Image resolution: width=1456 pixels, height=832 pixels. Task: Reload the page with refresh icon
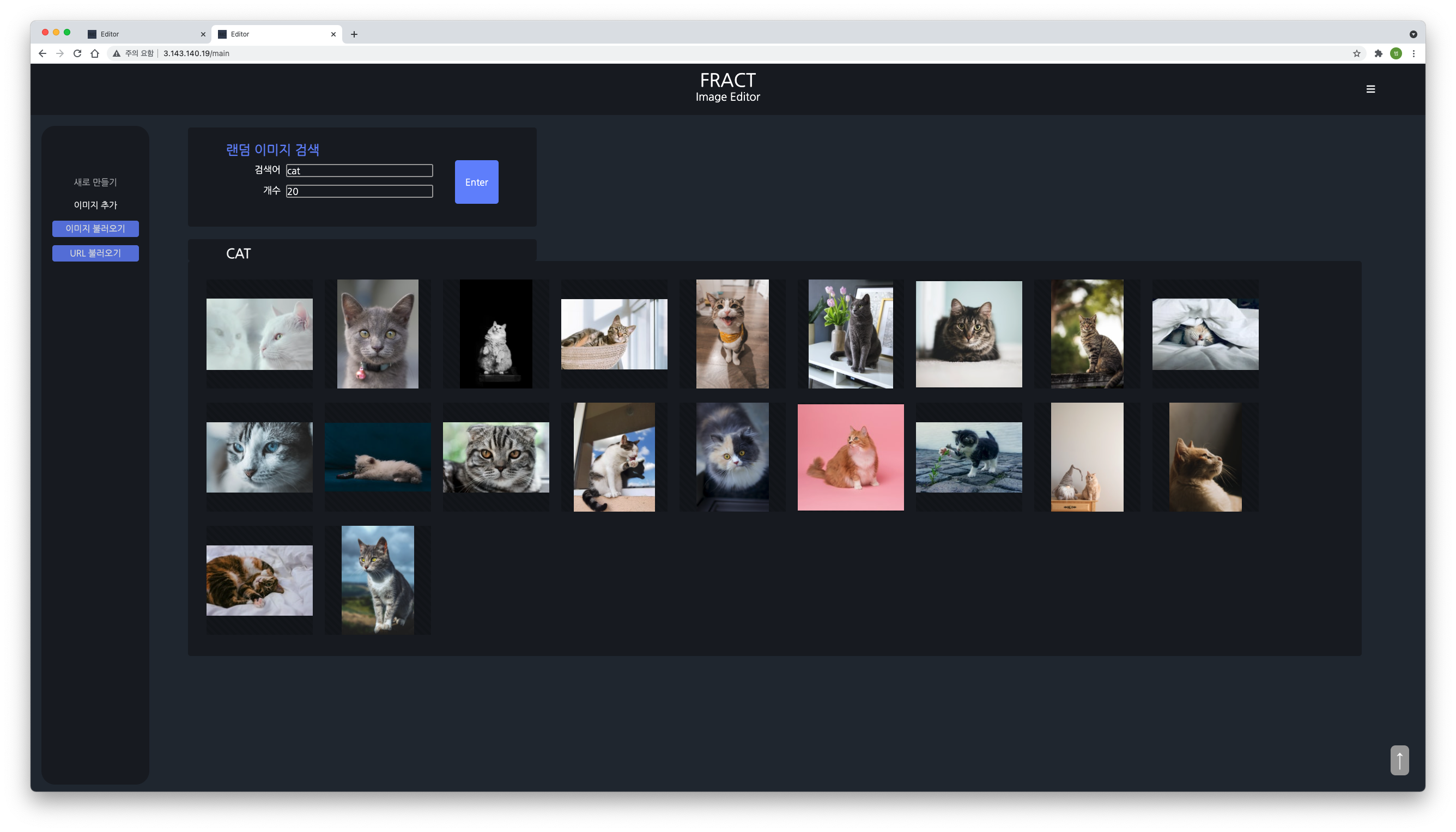click(77, 53)
